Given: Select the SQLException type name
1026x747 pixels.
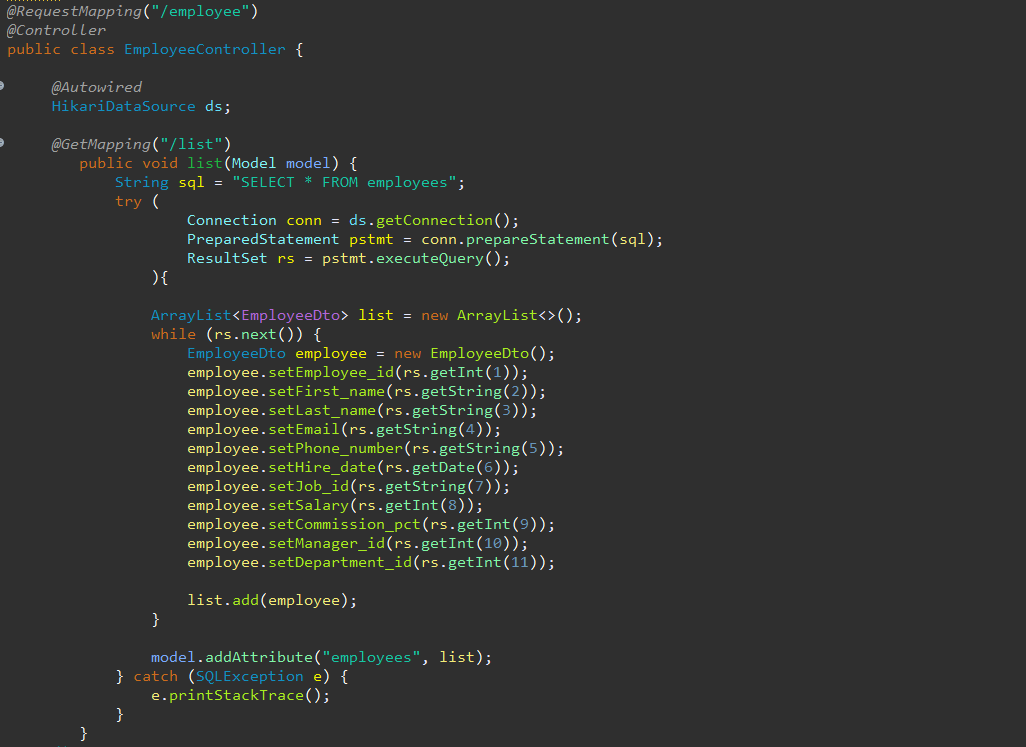Looking at the screenshot, I should [250, 676].
